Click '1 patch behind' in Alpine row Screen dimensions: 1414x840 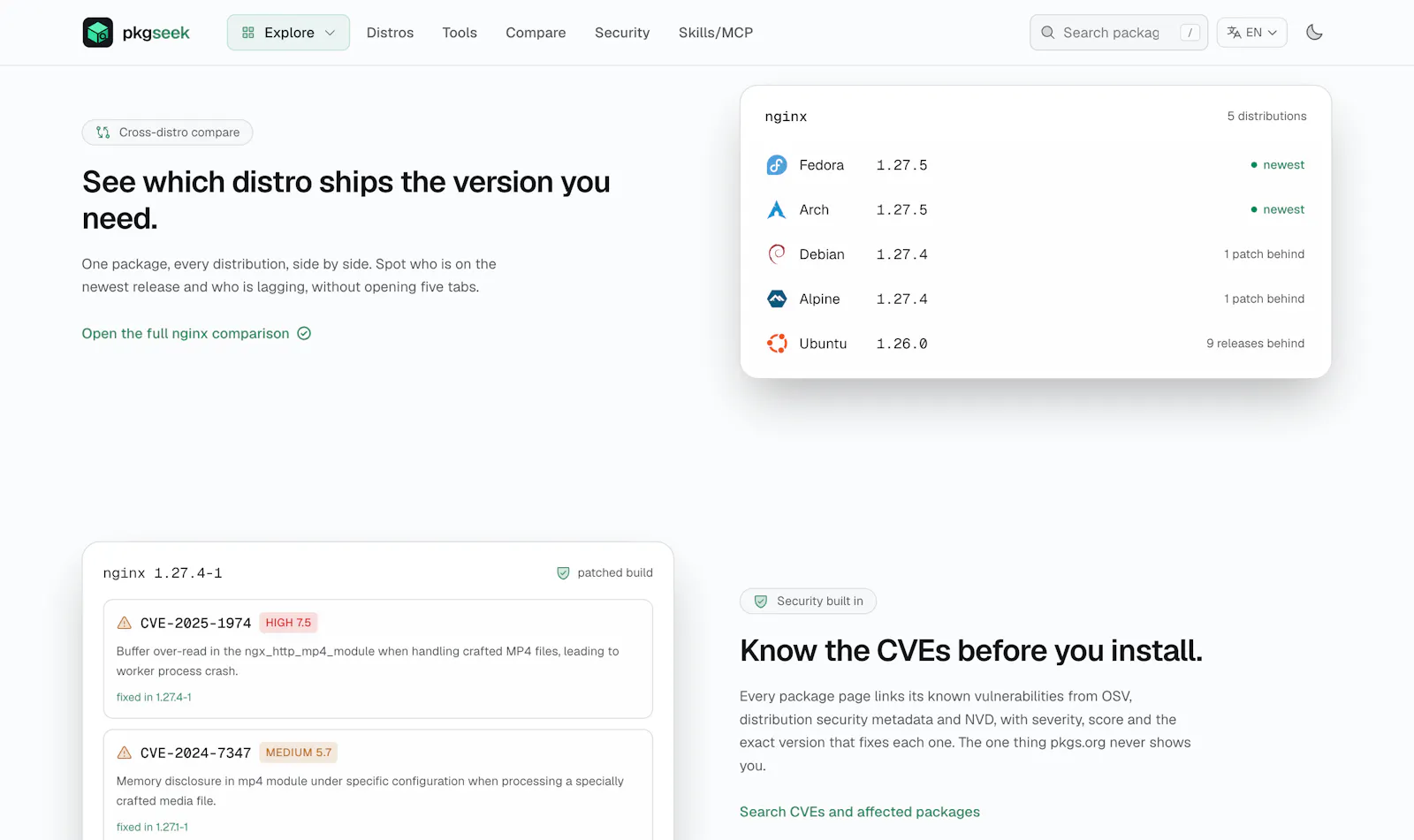(1264, 299)
